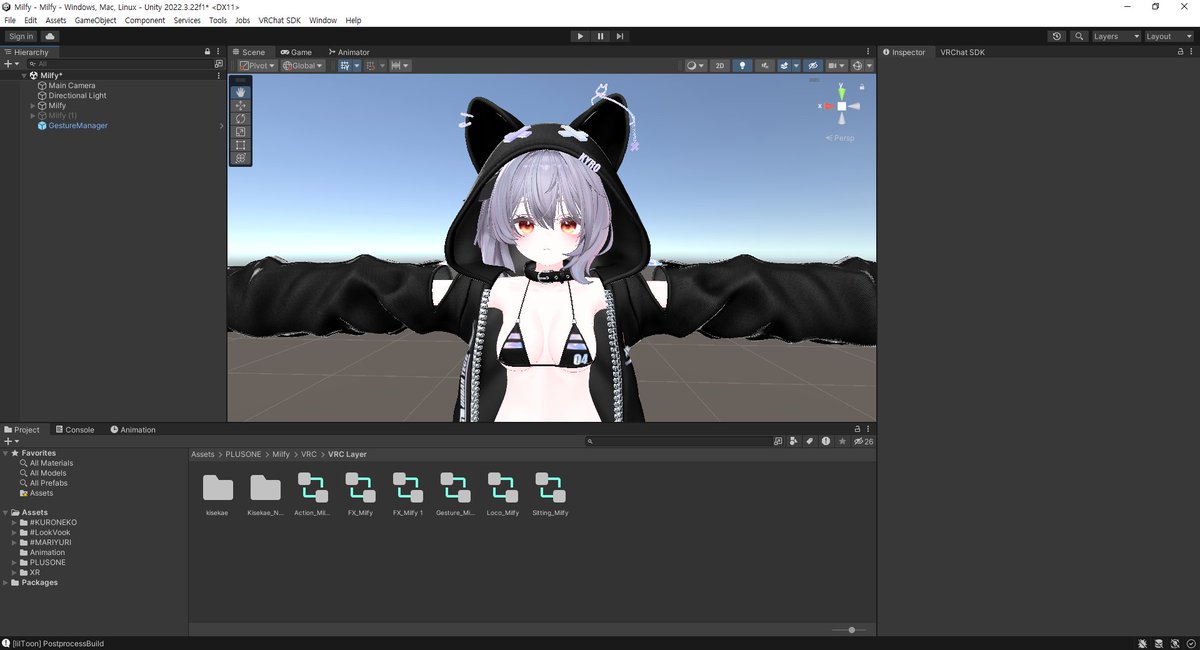Image resolution: width=1200 pixels, height=650 pixels.
Task: Toggle hidden packages visibility count 26
Action: [x=864, y=441]
